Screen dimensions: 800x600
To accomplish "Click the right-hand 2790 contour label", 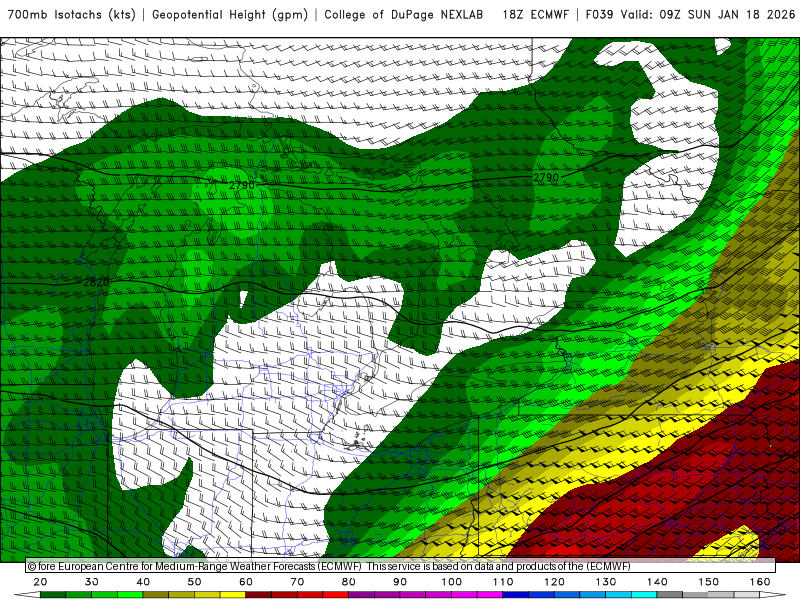I will pos(546,178).
